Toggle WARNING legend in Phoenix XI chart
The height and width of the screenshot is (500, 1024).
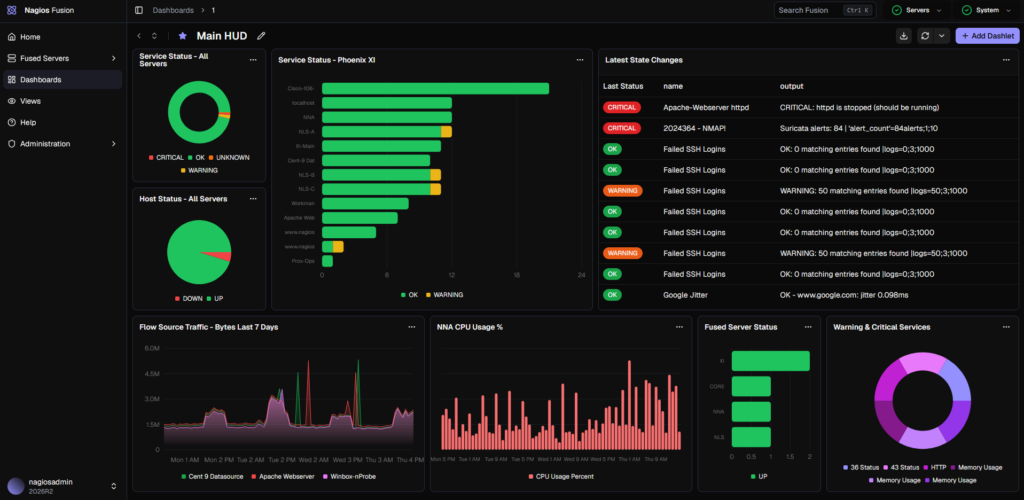click(444, 294)
